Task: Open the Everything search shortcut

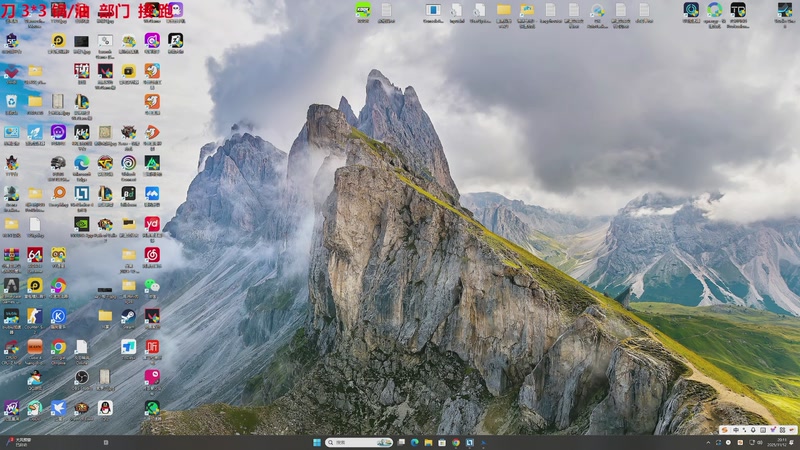Action: pyautogui.click(x=58, y=193)
